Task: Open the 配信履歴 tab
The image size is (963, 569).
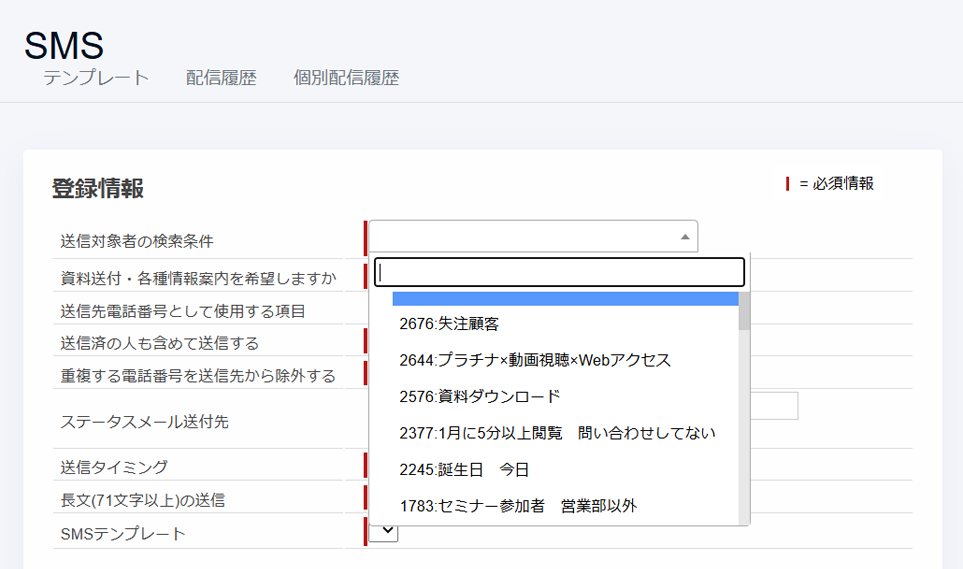Action: 221,77
